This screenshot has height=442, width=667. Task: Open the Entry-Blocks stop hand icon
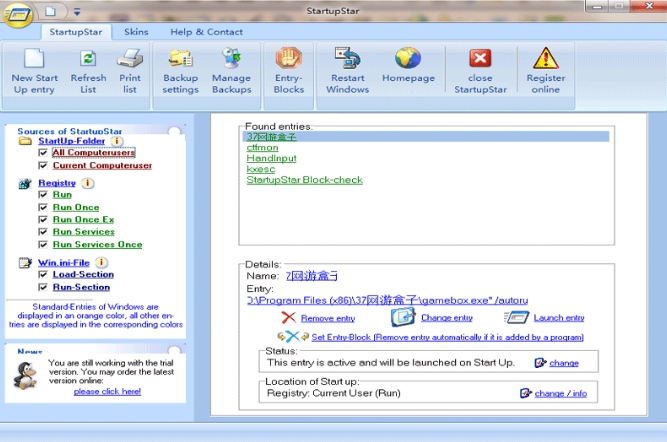288,58
